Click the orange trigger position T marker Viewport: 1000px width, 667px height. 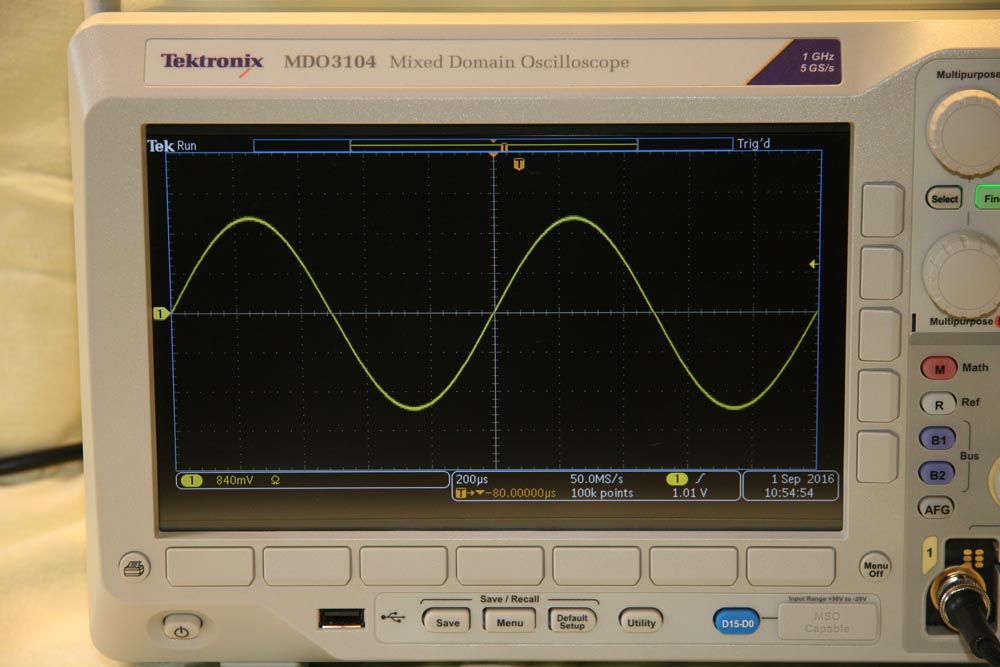[x=518, y=163]
